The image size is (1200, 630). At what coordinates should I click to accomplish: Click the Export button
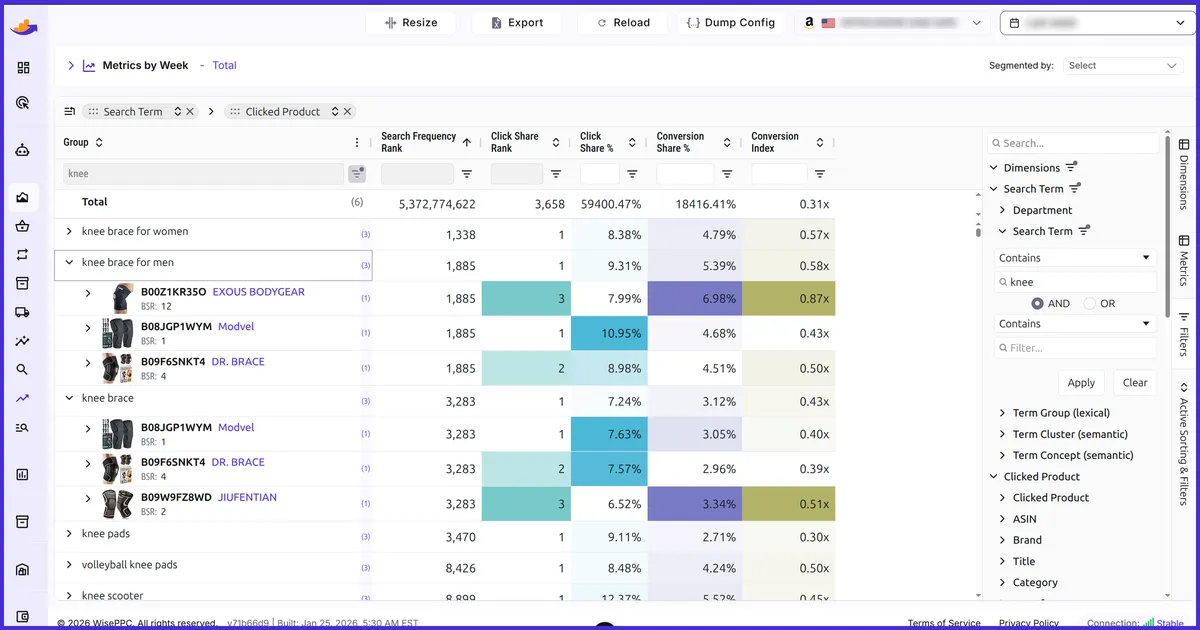516,23
